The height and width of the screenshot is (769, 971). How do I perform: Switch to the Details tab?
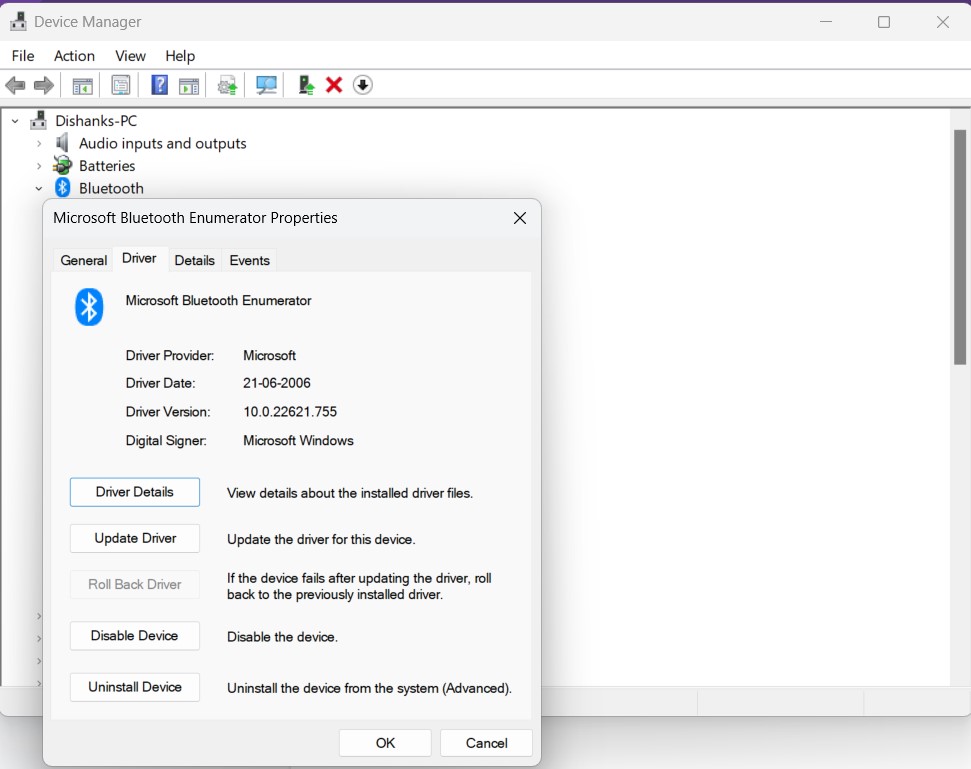194,260
